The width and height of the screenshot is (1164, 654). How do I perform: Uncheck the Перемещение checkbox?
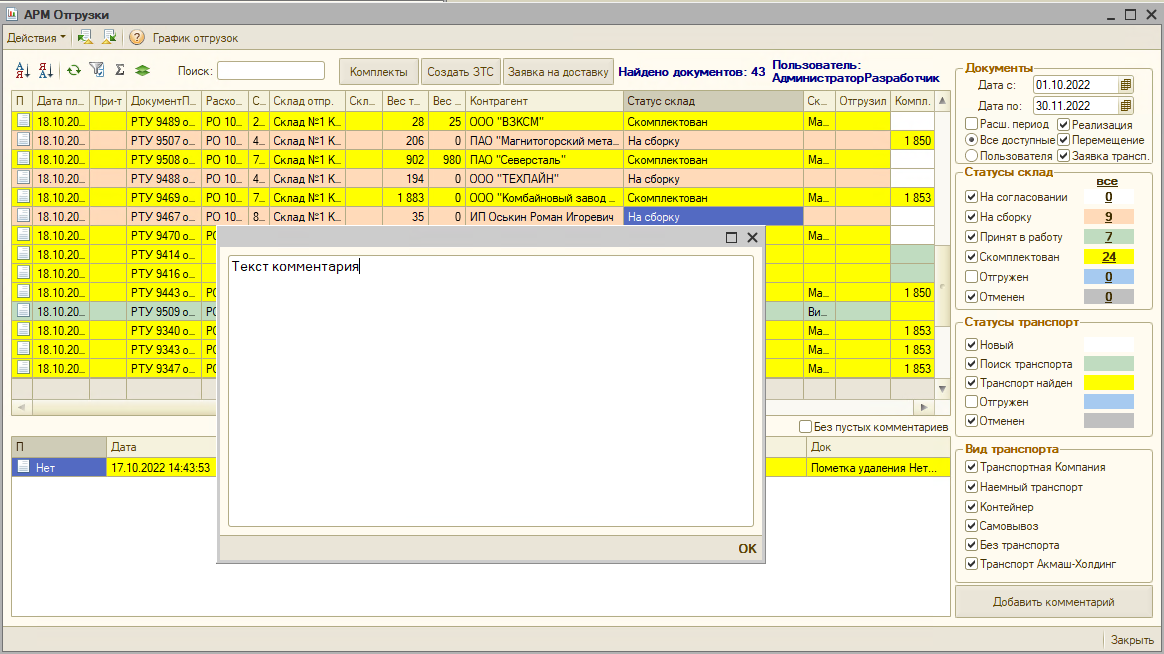pos(1063,140)
